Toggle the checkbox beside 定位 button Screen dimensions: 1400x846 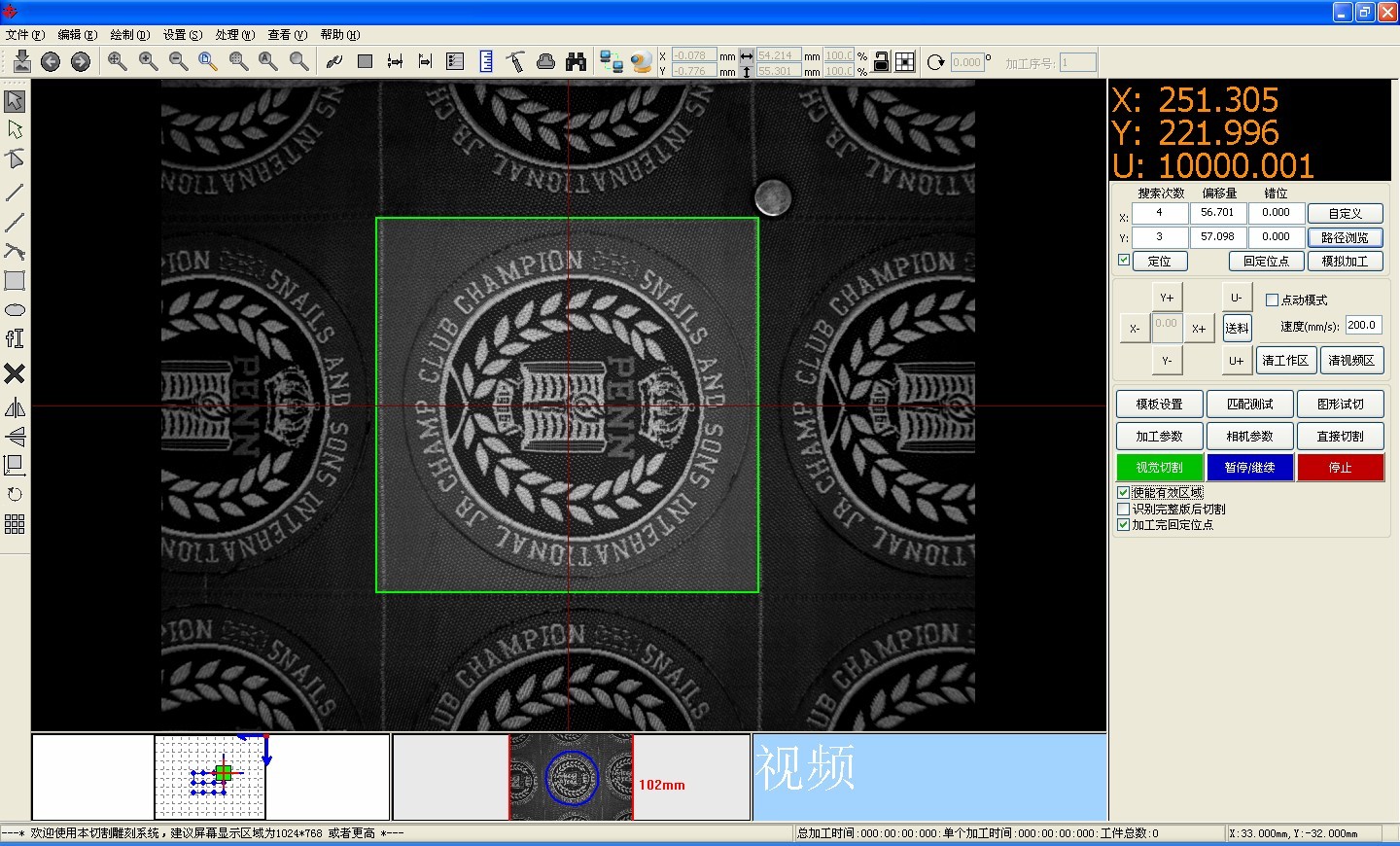click(1124, 260)
